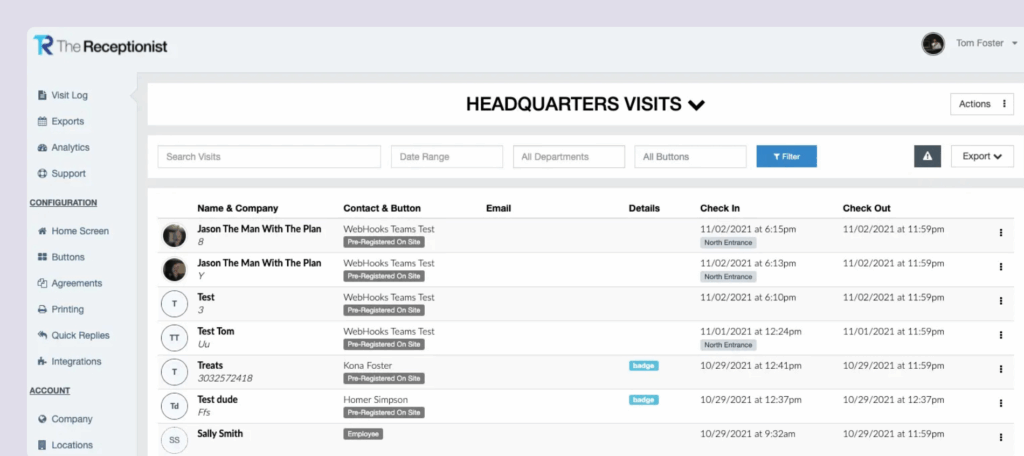Click the badge tag in Test dude row
The height and width of the screenshot is (456, 1024).
click(x=643, y=400)
